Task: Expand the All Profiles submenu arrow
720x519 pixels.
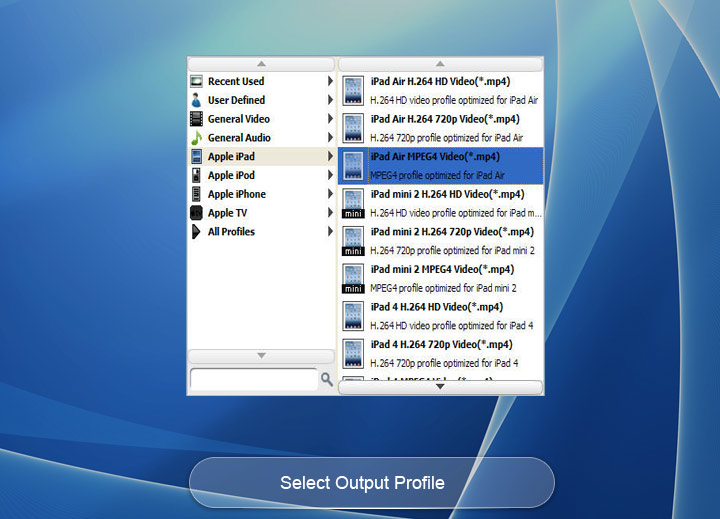Action: 330,232
